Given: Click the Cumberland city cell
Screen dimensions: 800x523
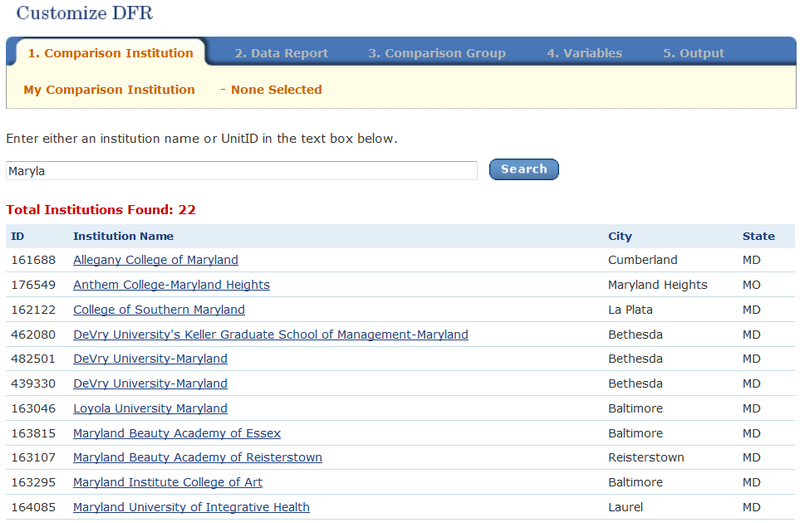Looking at the screenshot, I should 642,260.
